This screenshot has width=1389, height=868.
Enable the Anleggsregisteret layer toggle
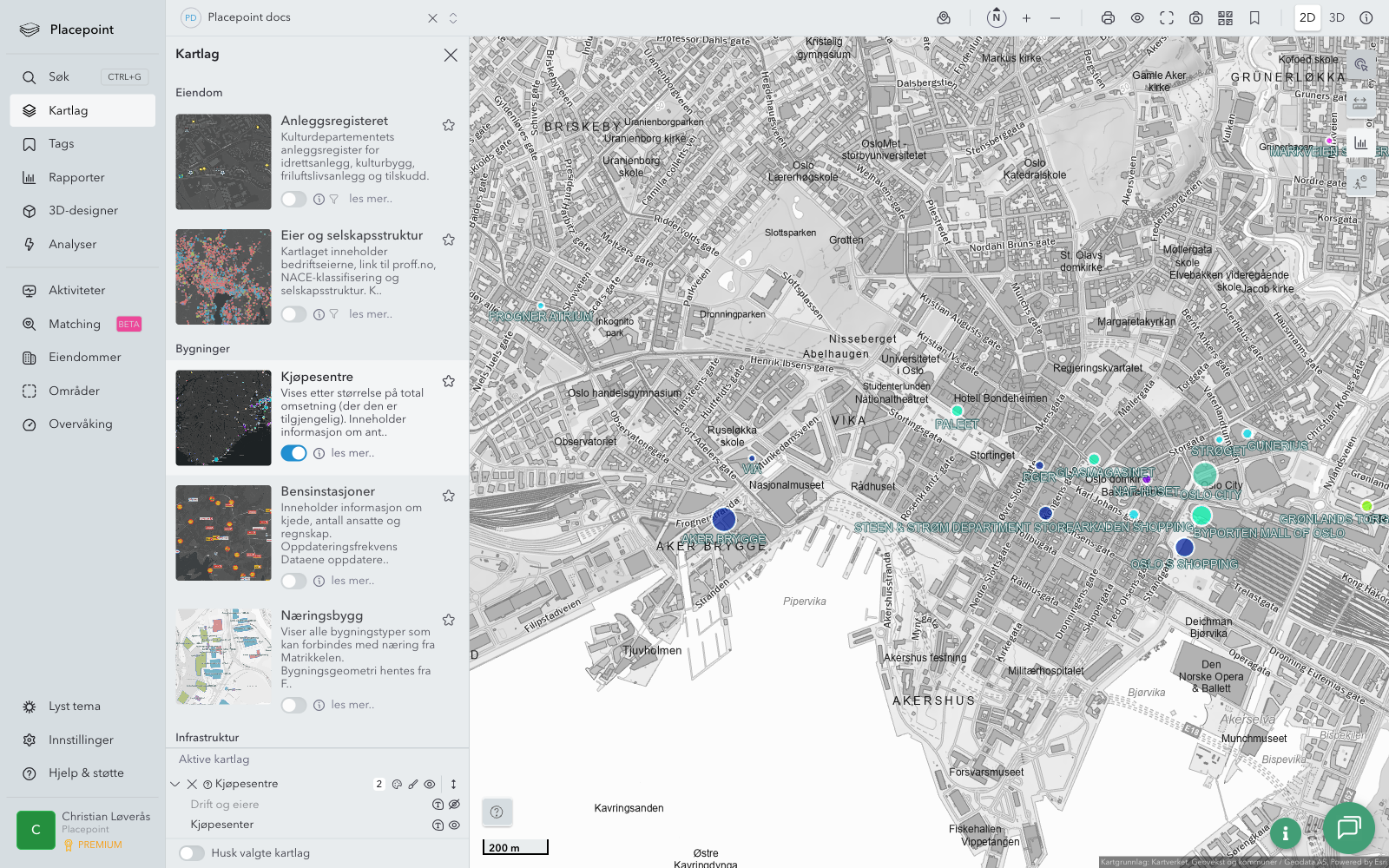tap(293, 199)
